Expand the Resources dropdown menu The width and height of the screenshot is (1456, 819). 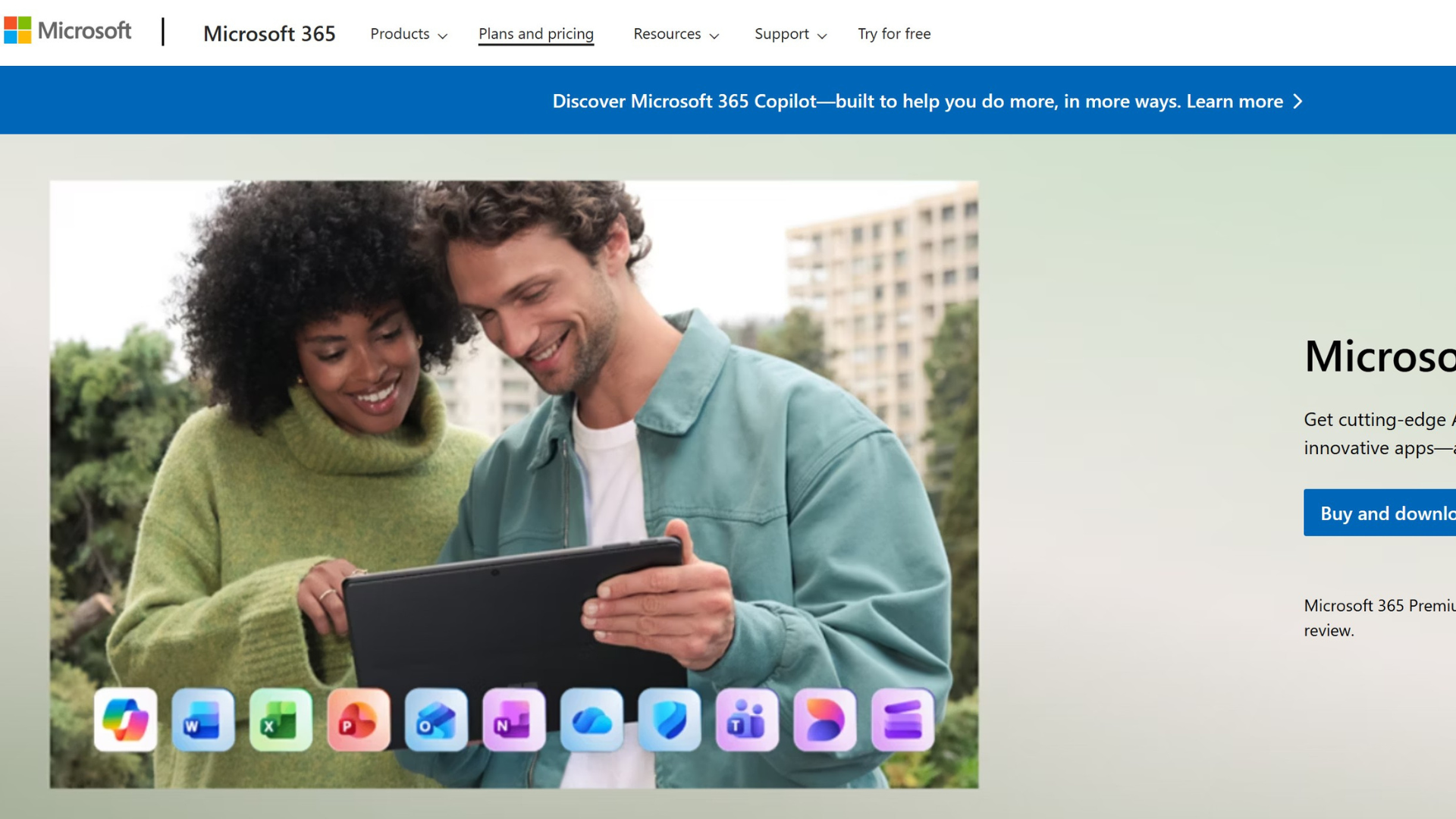pos(676,34)
